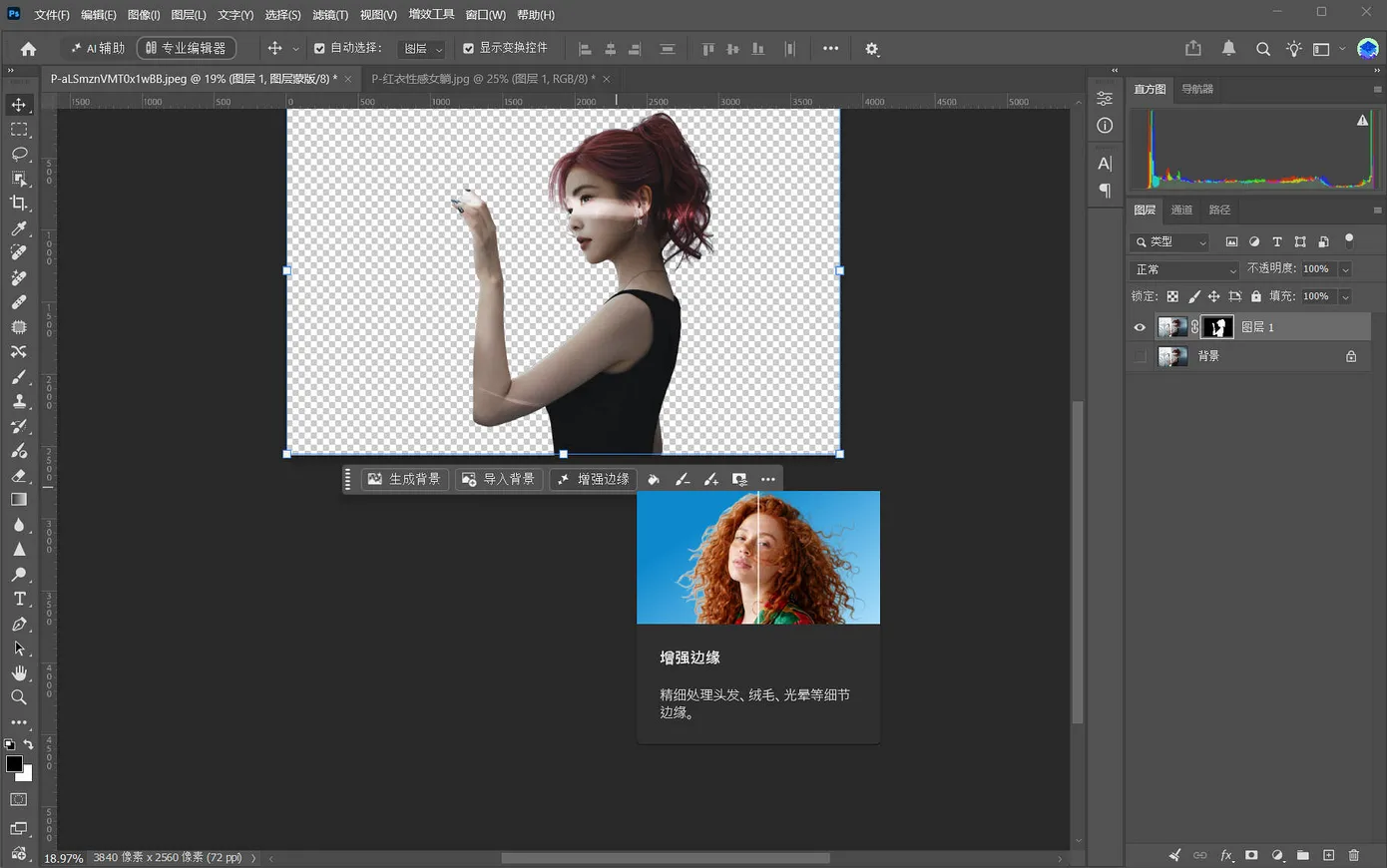Toggle the 自动选择 checkbox

pos(319,48)
